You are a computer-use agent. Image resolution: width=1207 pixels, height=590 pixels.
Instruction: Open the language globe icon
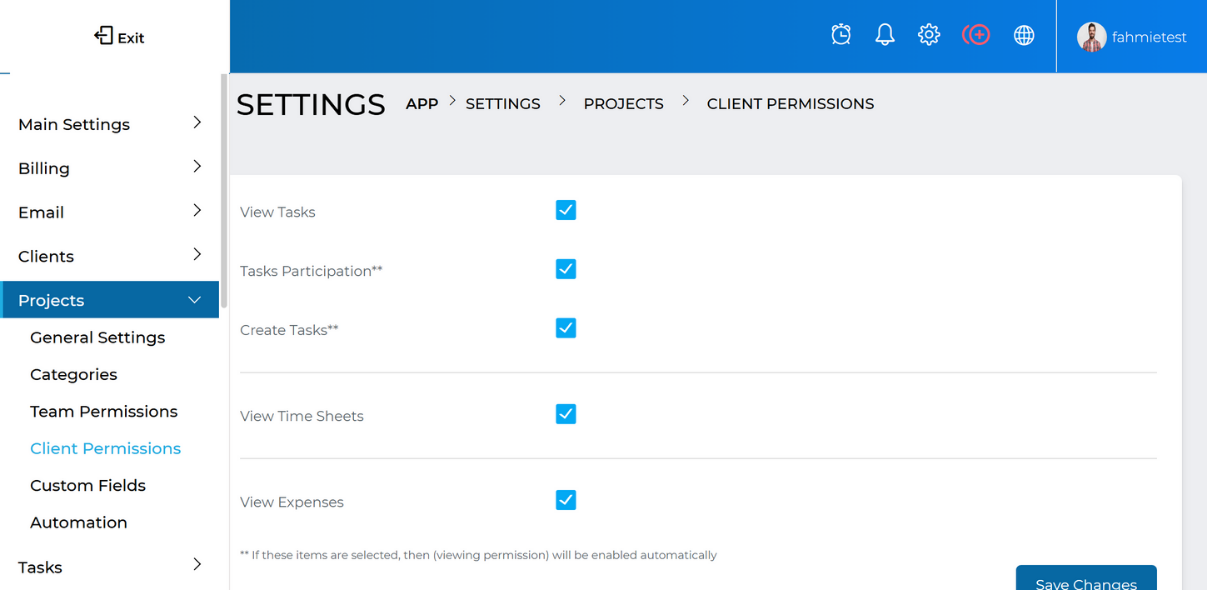point(1024,35)
